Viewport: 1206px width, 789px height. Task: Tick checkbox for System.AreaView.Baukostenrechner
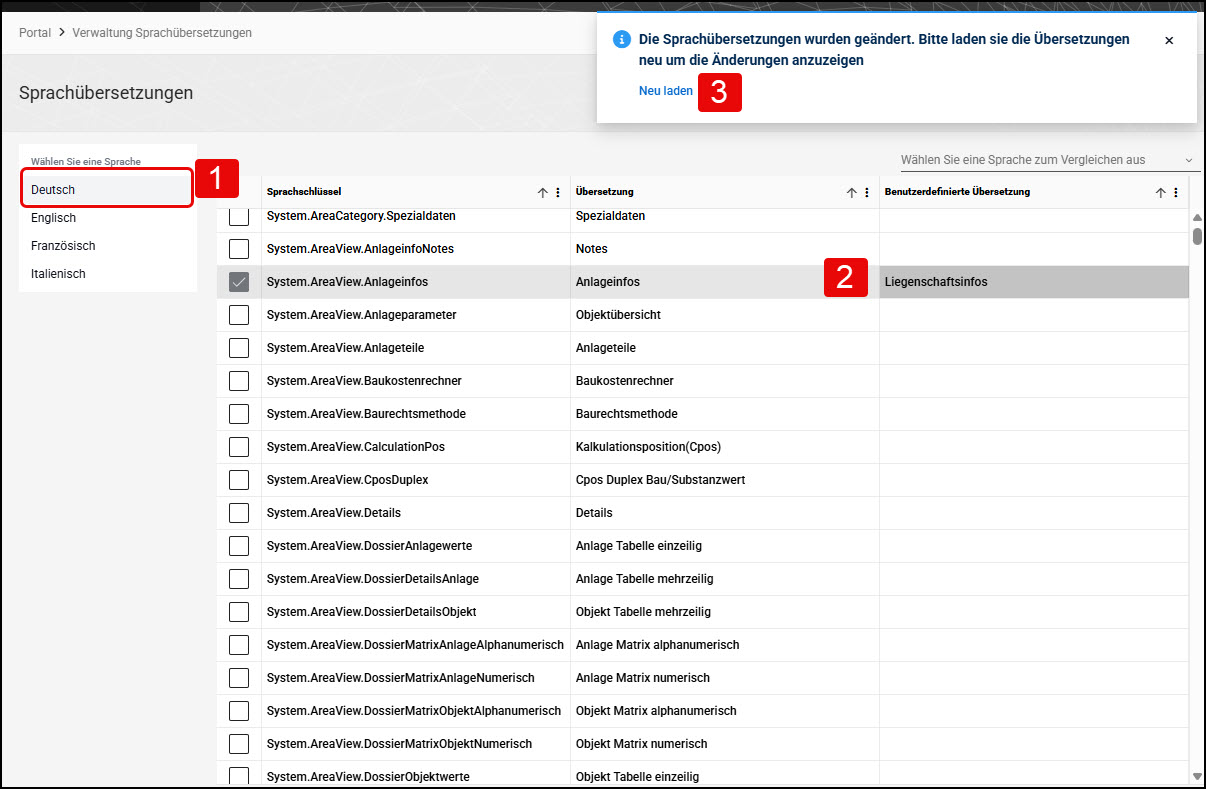pos(239,381)
